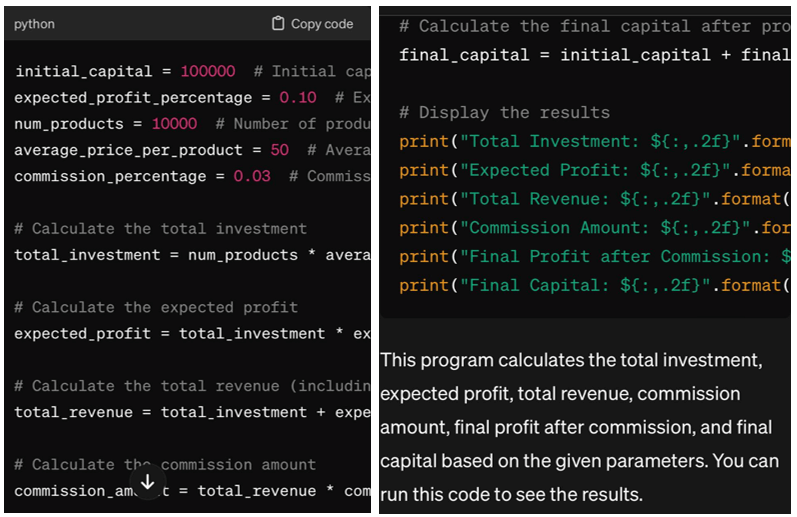The height and width of the screenshot is (517, 797).
Task: Click the clipboard icon beside Copy code
Action: [278, 24]
